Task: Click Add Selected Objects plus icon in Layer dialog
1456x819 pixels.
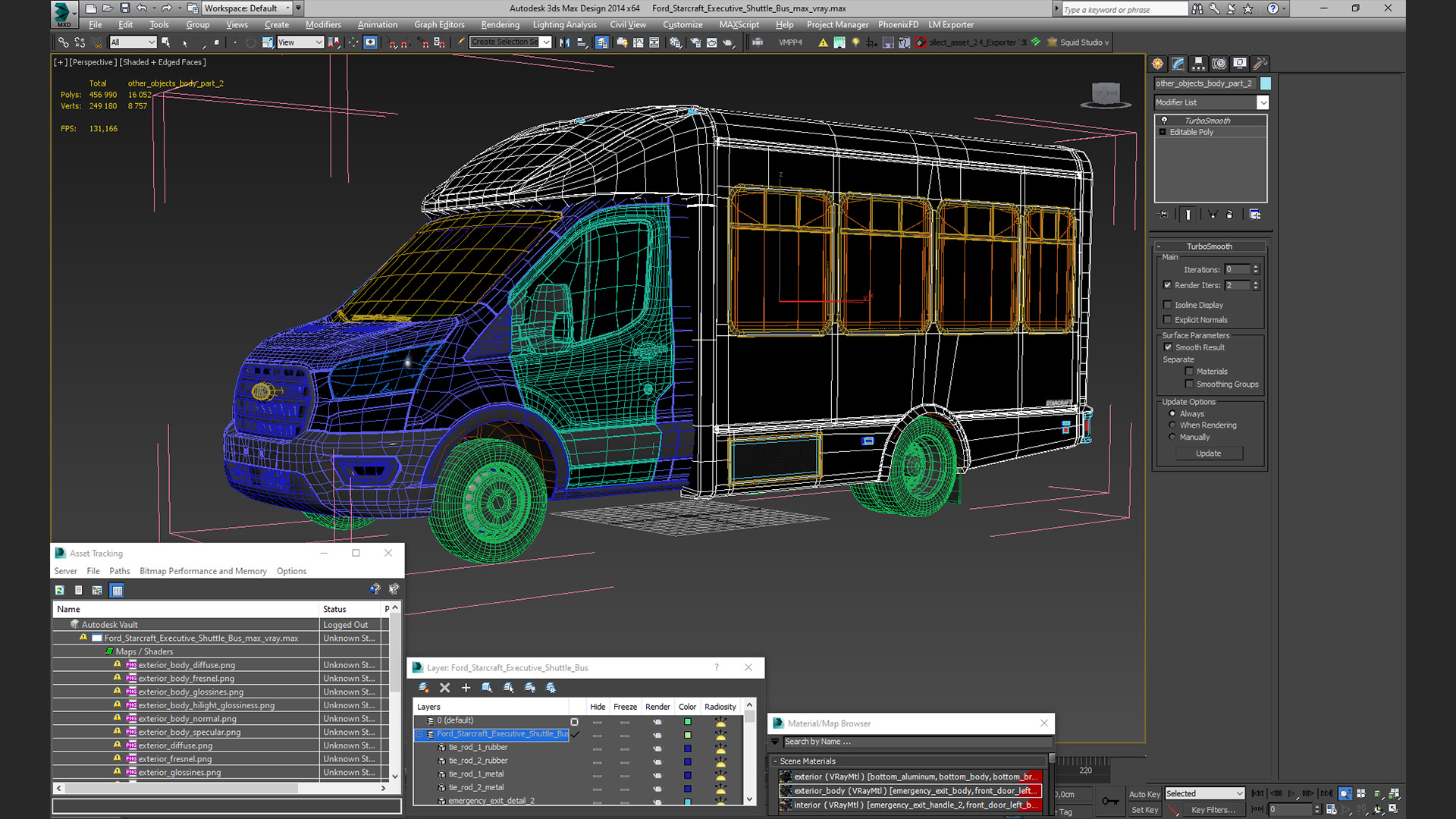Action: [x=466, y=688]
